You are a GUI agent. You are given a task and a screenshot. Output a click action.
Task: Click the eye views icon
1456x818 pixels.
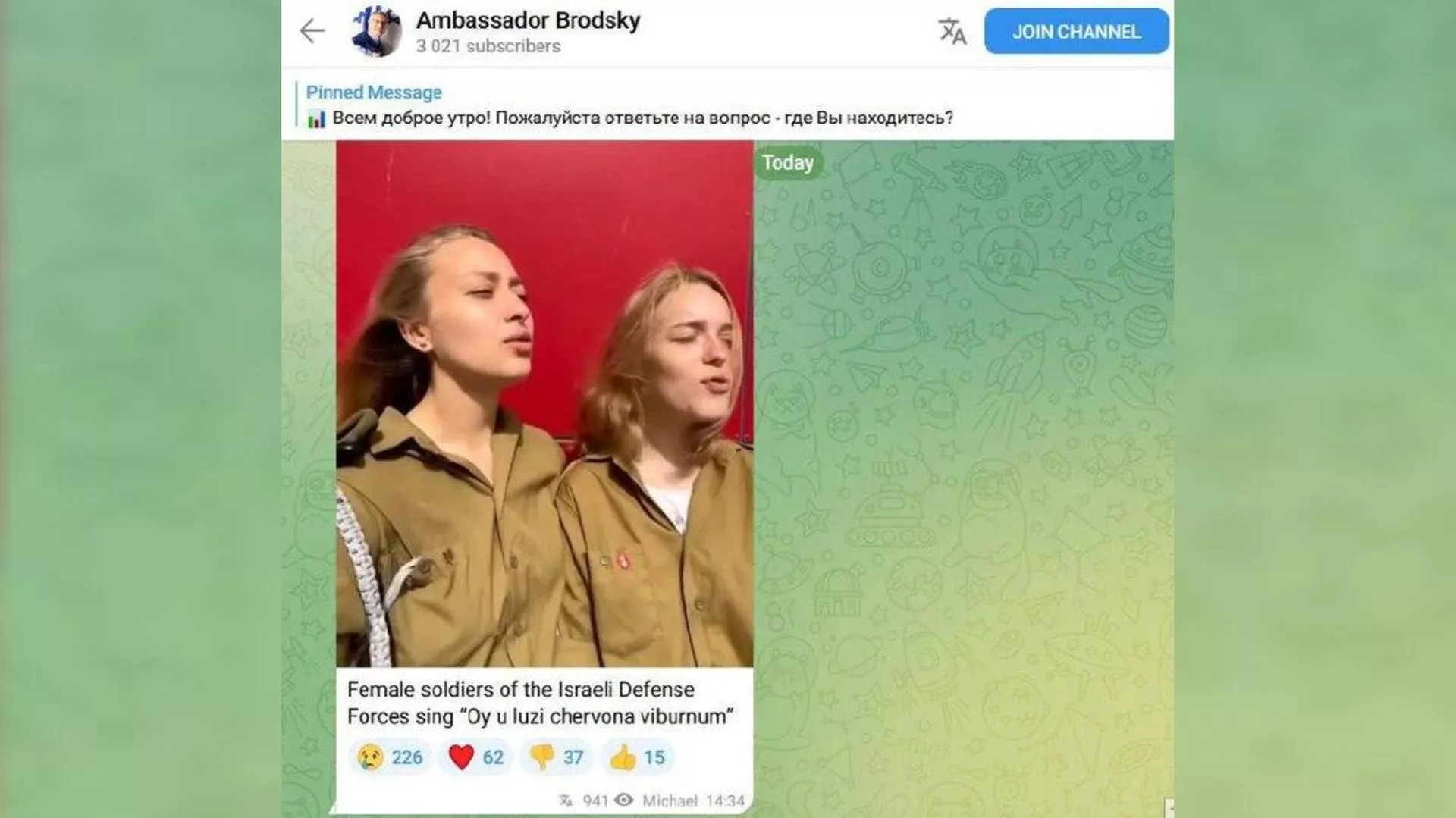(623, 800)
